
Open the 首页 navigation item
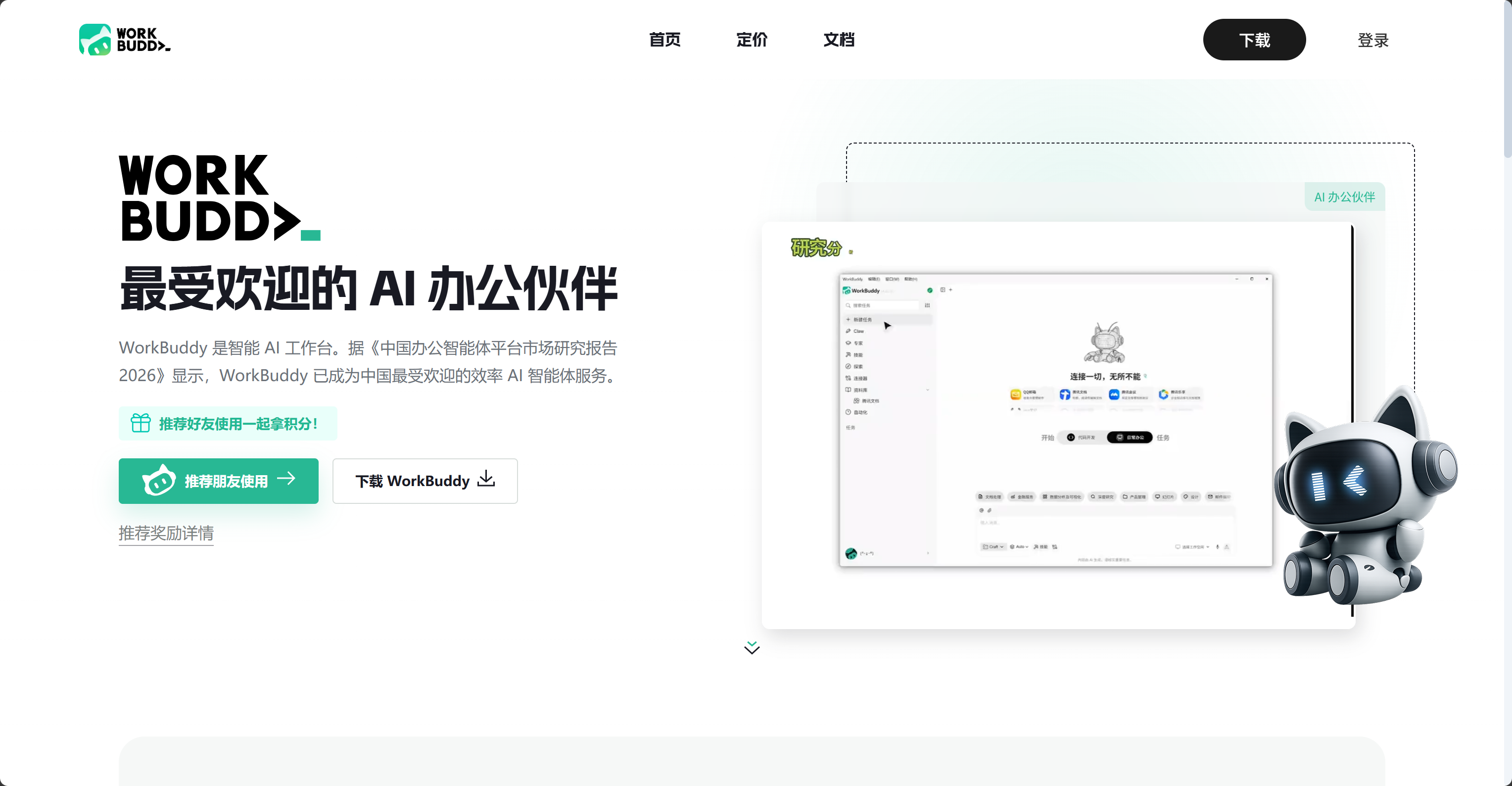[x=664, y=39]
